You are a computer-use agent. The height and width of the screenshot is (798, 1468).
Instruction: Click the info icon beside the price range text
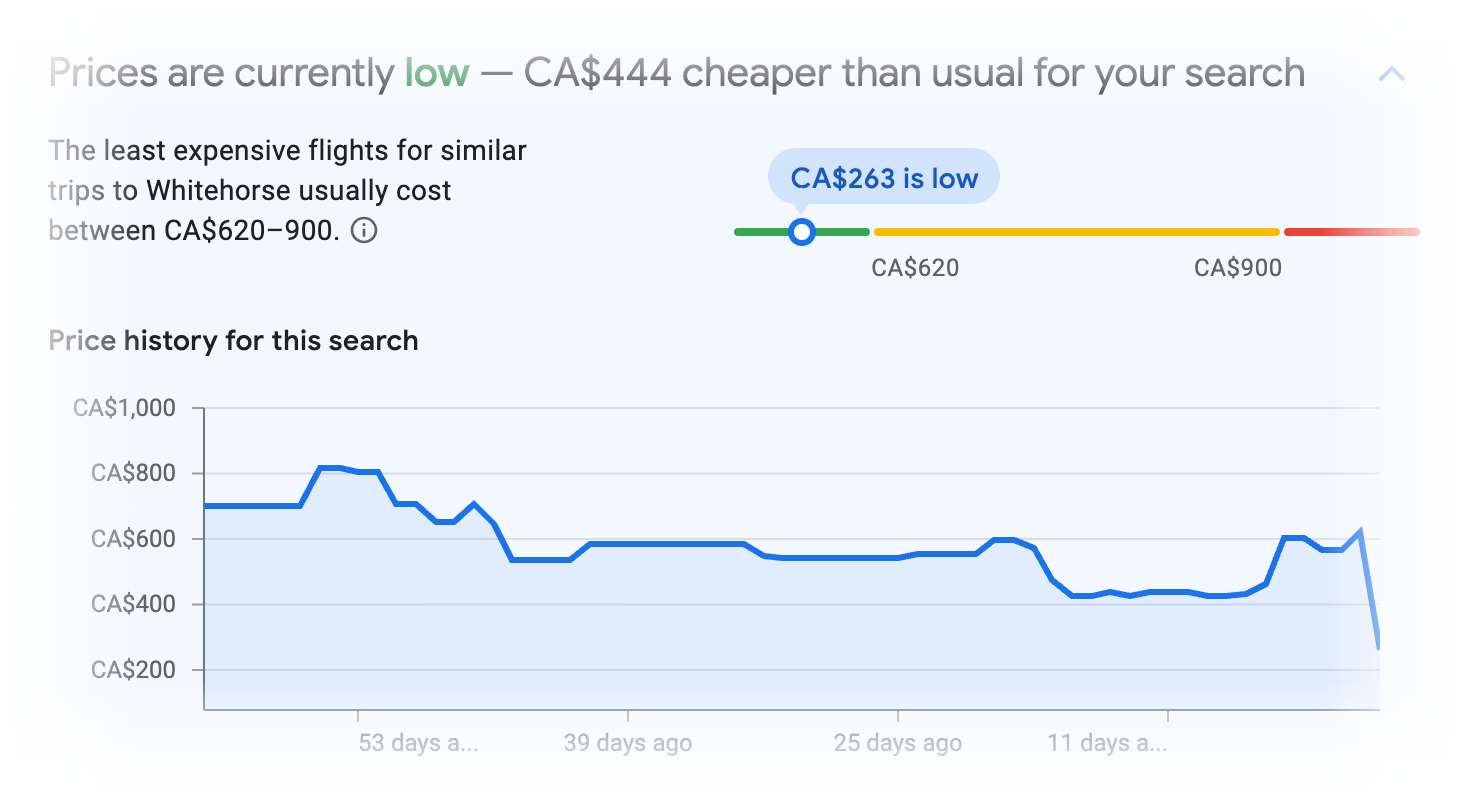tap(365, 231)
